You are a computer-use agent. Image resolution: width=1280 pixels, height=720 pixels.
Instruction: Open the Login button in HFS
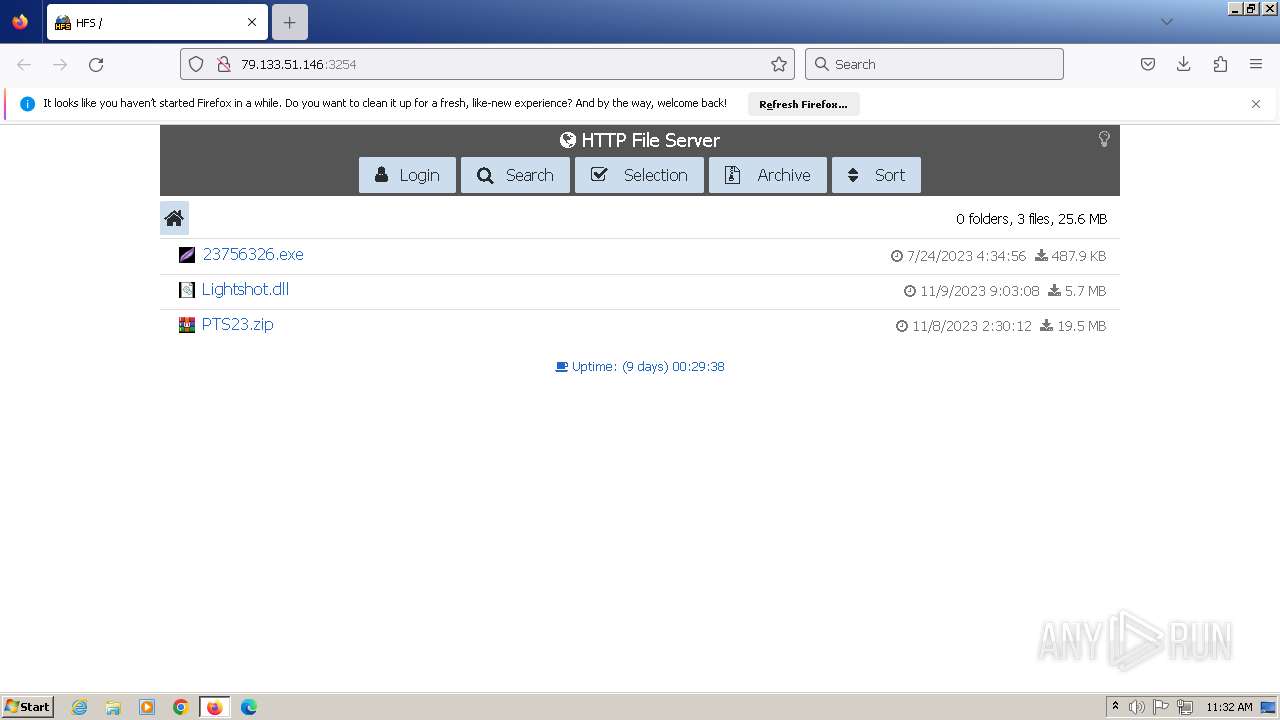407,175
